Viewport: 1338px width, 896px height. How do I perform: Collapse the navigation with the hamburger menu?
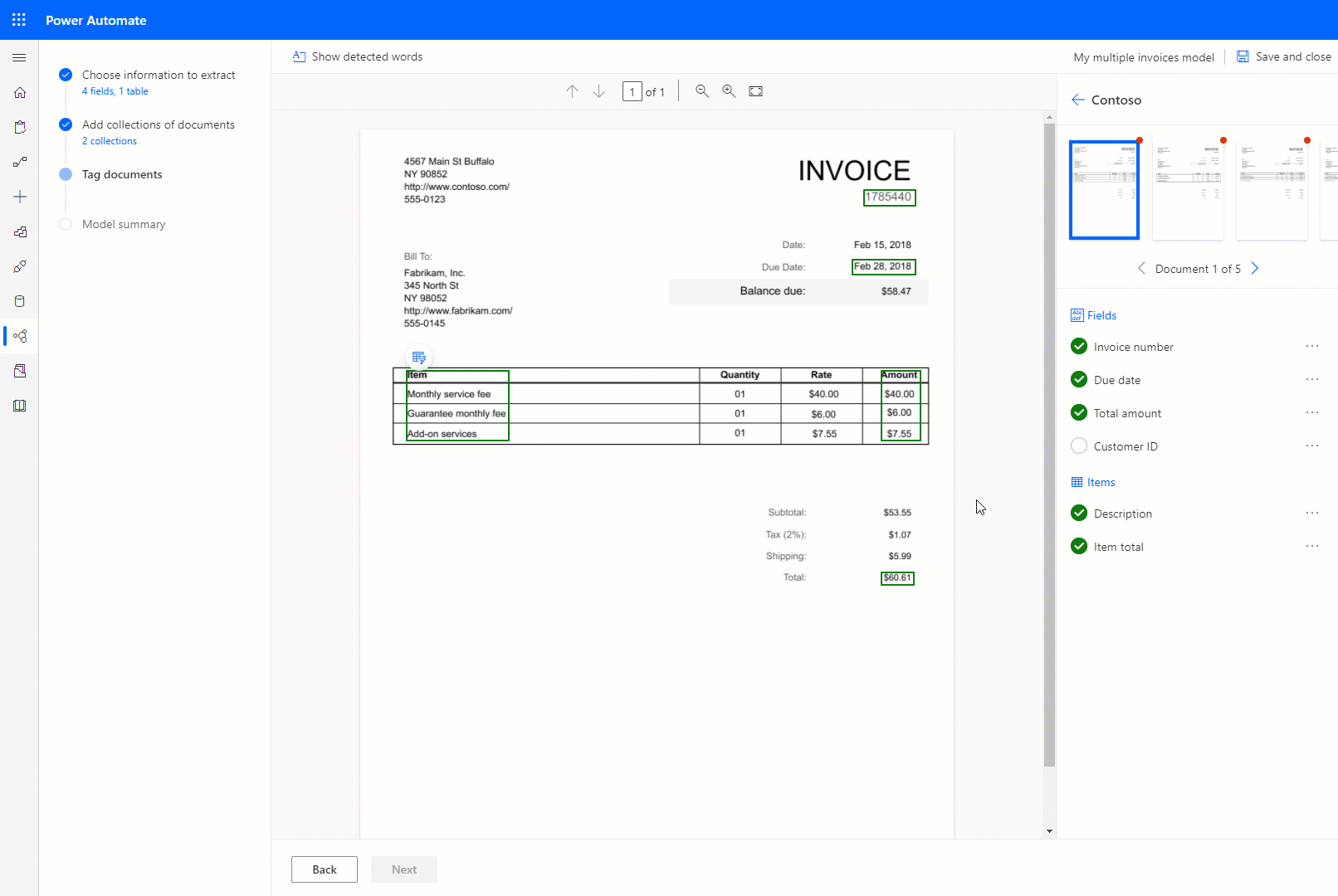[19, 57]
